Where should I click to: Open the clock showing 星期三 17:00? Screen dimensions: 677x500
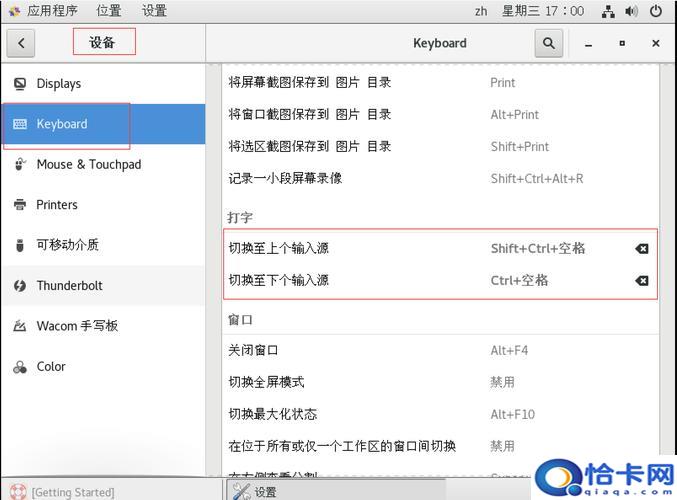pos(543,11)
